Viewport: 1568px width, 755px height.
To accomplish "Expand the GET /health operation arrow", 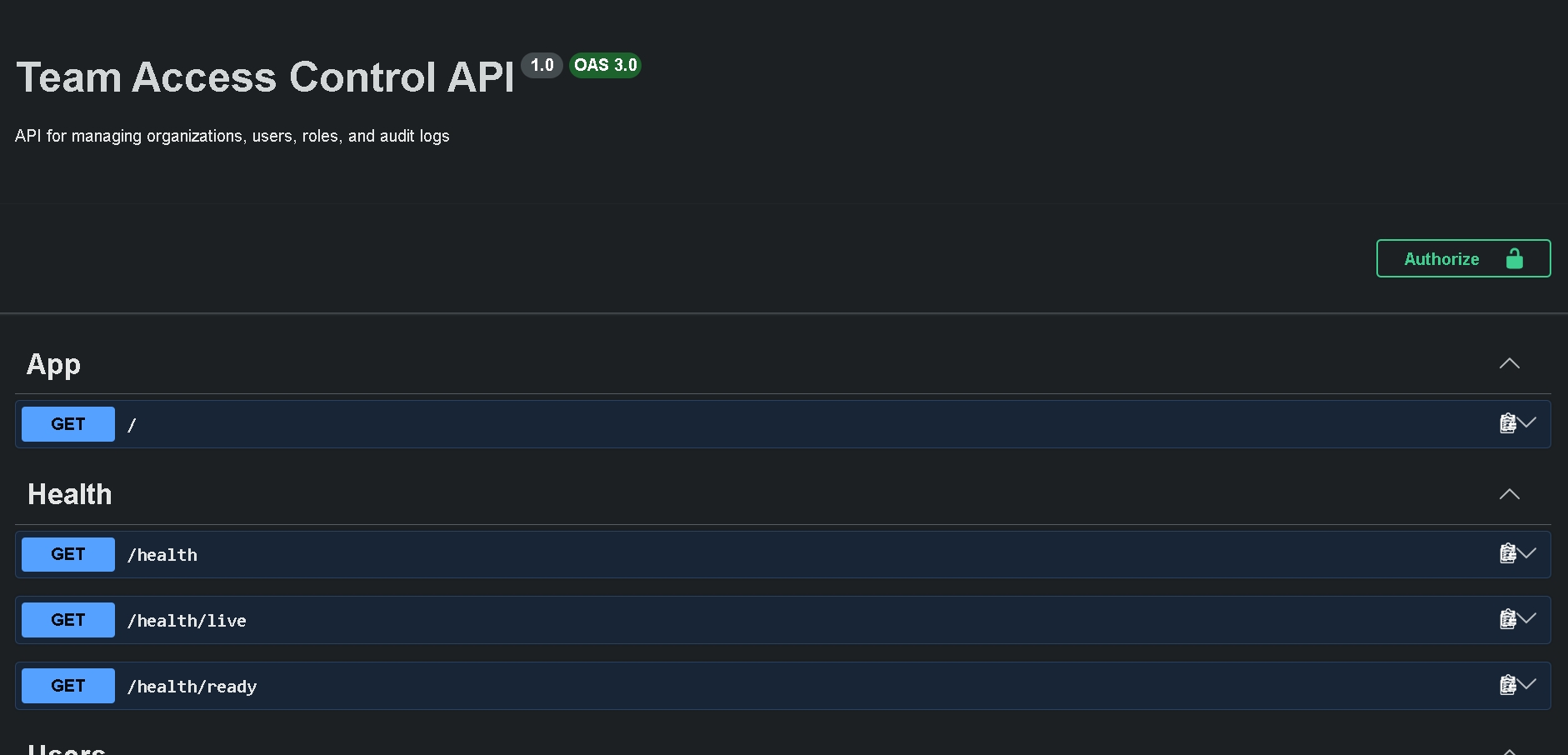I will (1527, 552).
